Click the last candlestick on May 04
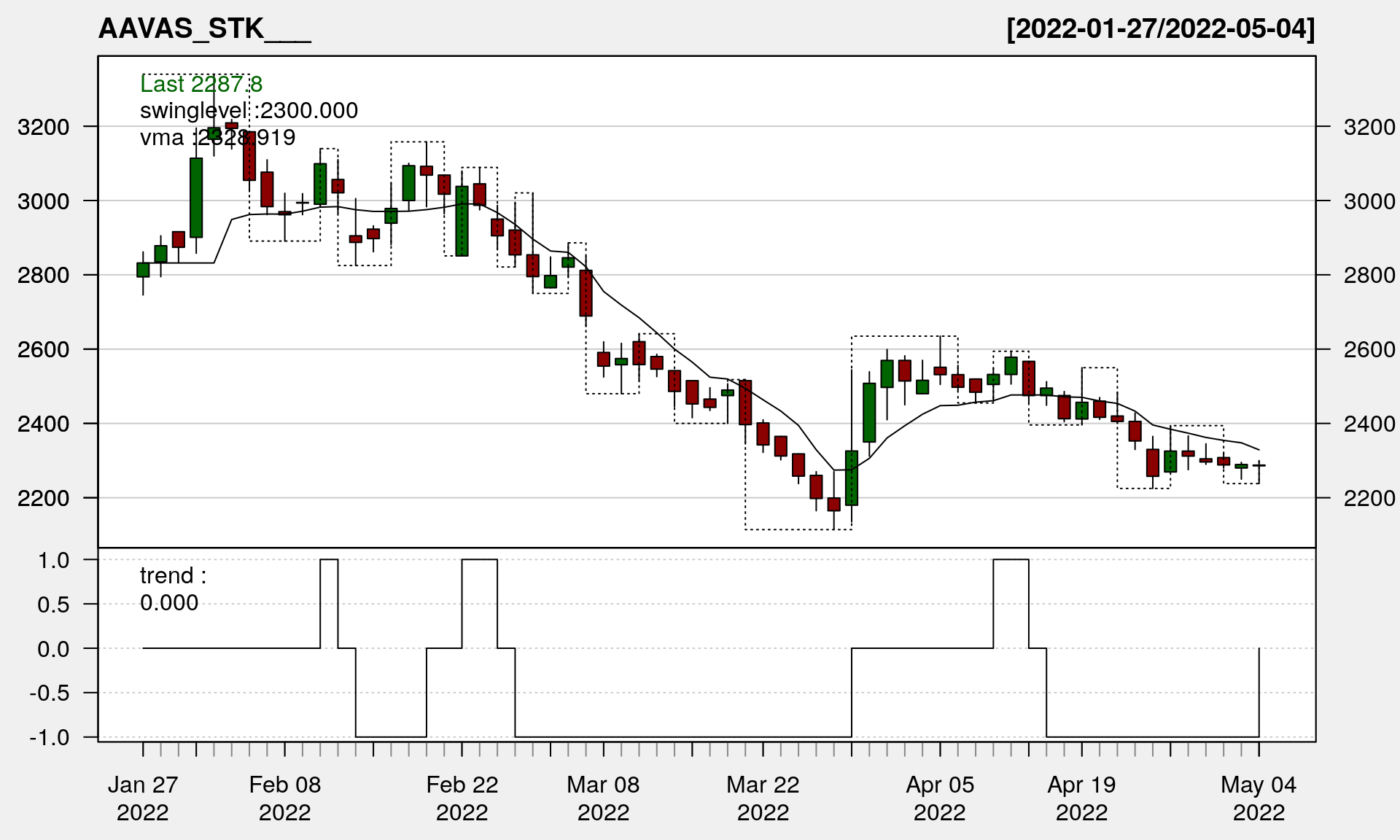Viewport: 1400px width, 840px height. click(x=1259, y=466)
